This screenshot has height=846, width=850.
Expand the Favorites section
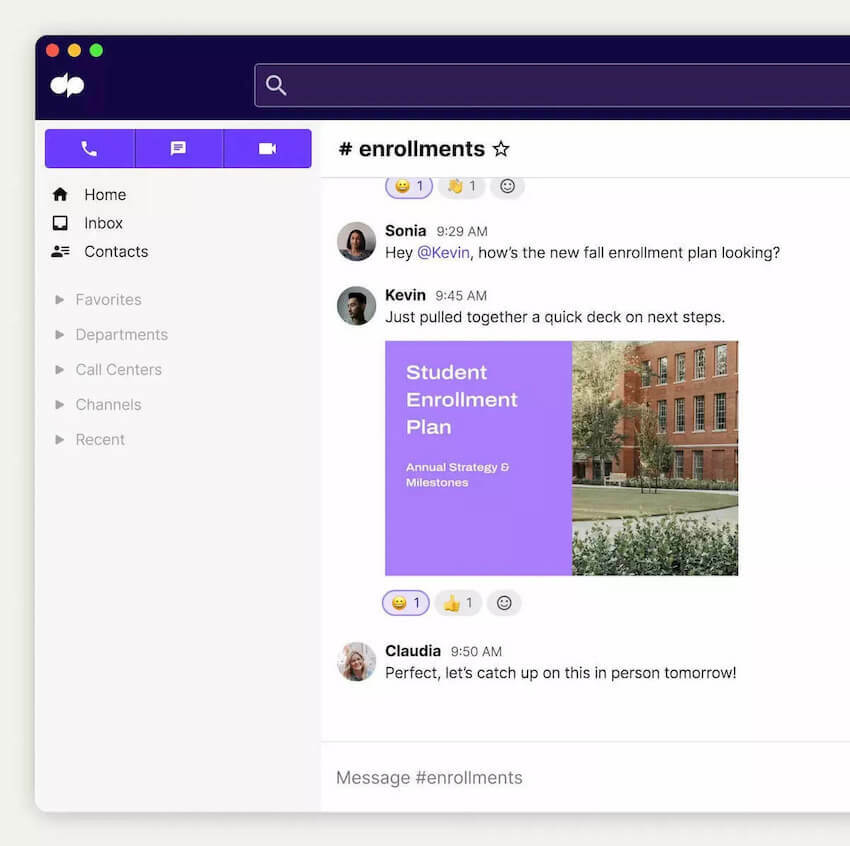[108, 299]
